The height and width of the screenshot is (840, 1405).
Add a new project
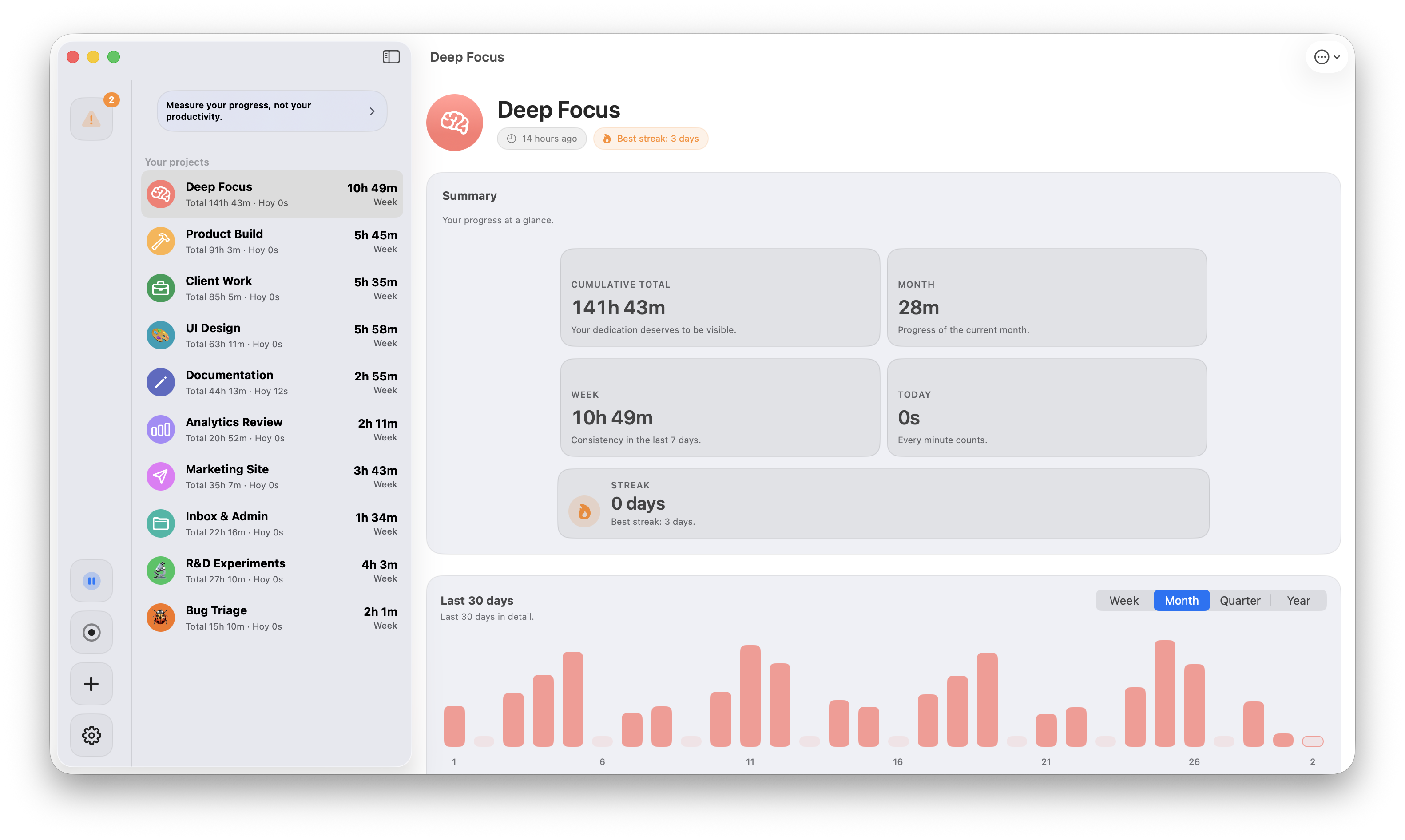coord(91,683)
